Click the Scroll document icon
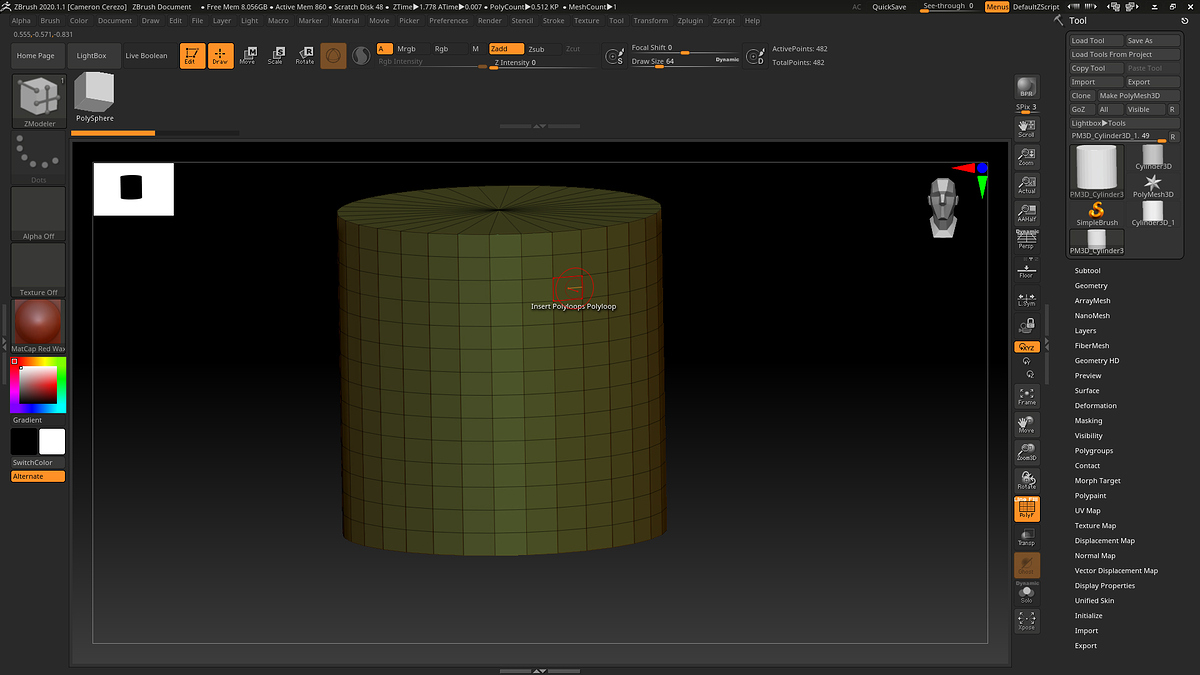 click(1026, 128)
